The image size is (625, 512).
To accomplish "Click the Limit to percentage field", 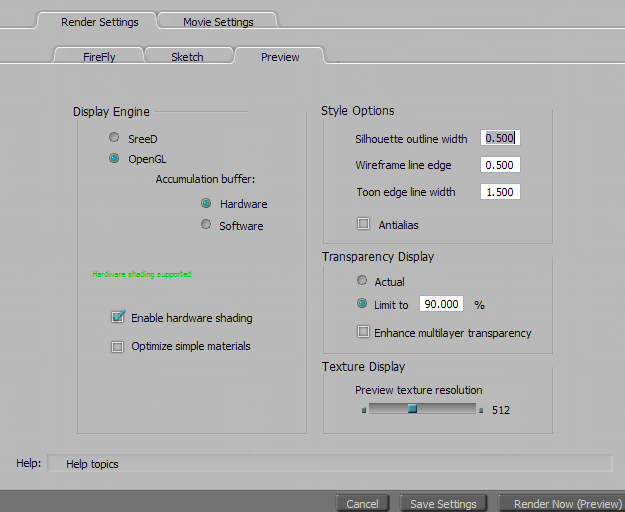I will [x=441, y=304].
